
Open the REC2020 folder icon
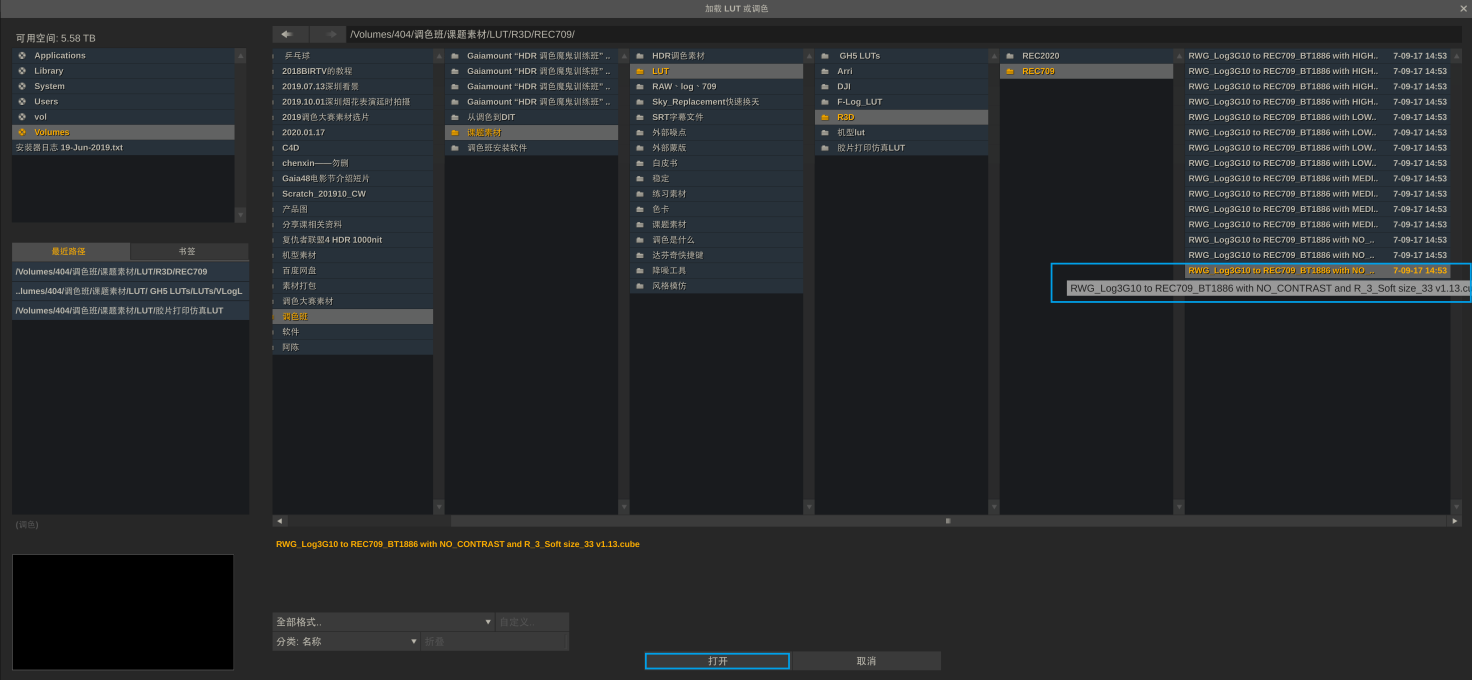(1010, 56)
